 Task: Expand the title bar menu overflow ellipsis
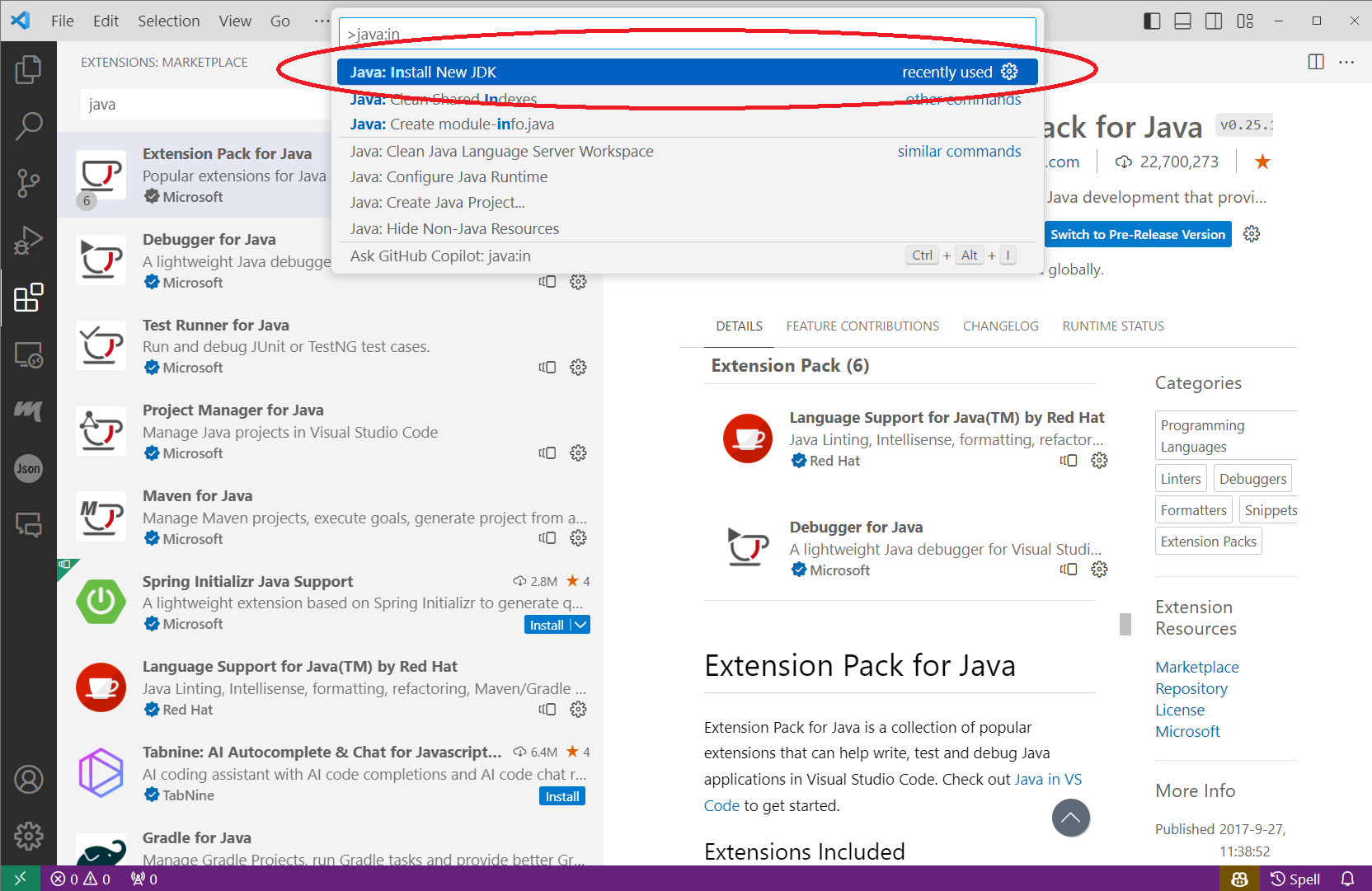[322, 21]
